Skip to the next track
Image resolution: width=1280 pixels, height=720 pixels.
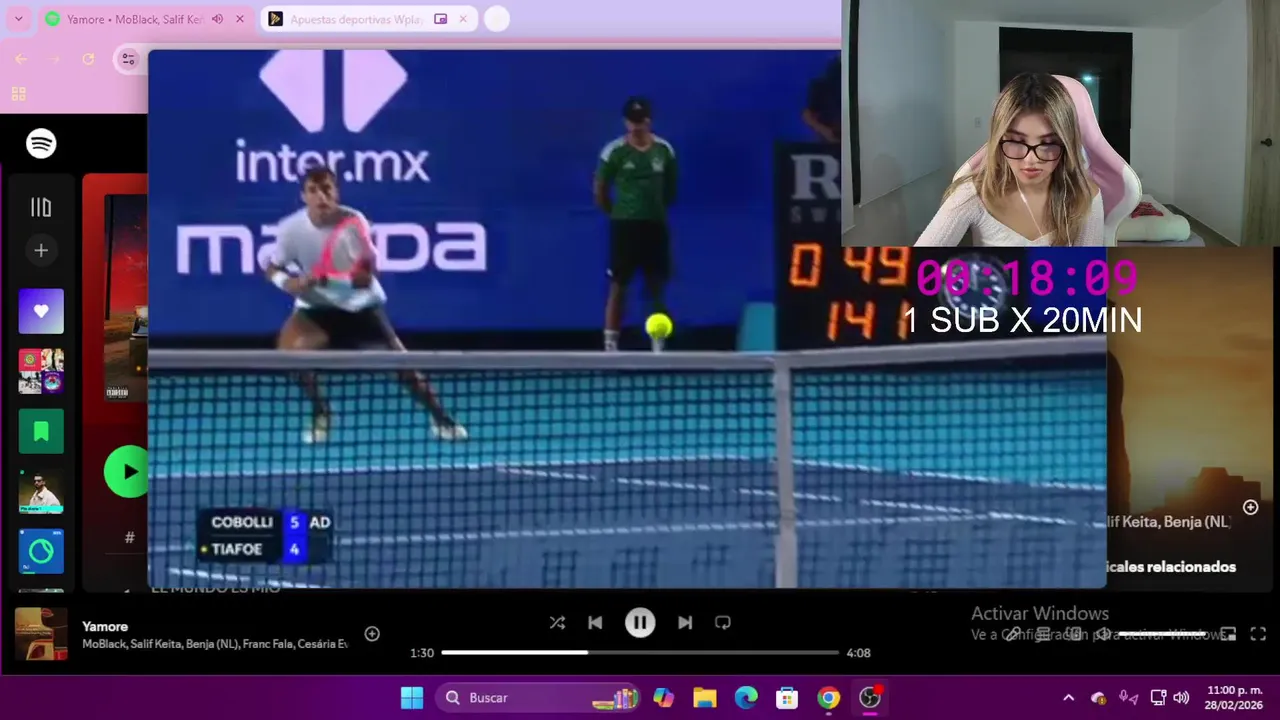685,623
